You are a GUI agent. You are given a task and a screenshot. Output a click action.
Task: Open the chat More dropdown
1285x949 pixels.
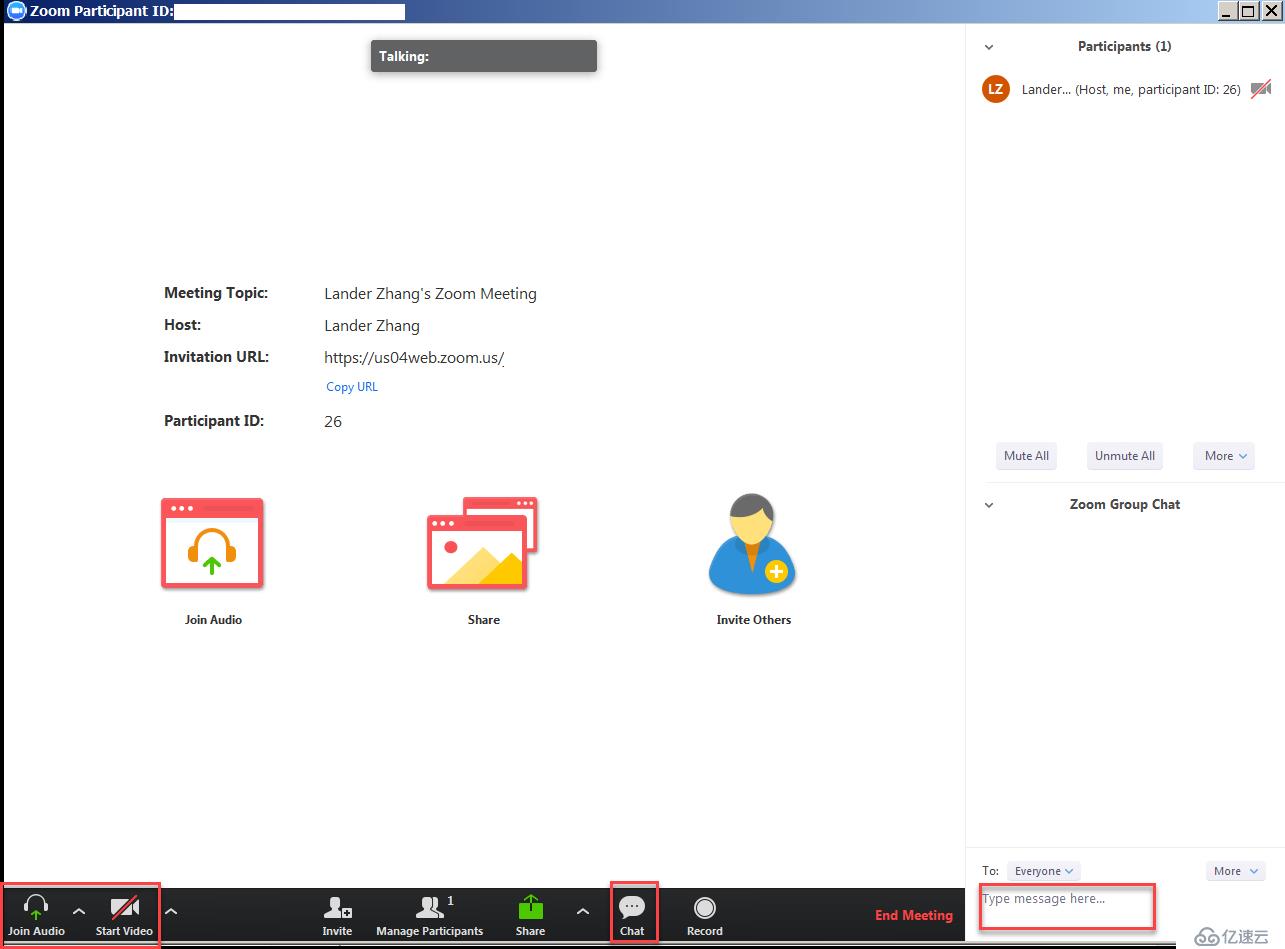1235,871
